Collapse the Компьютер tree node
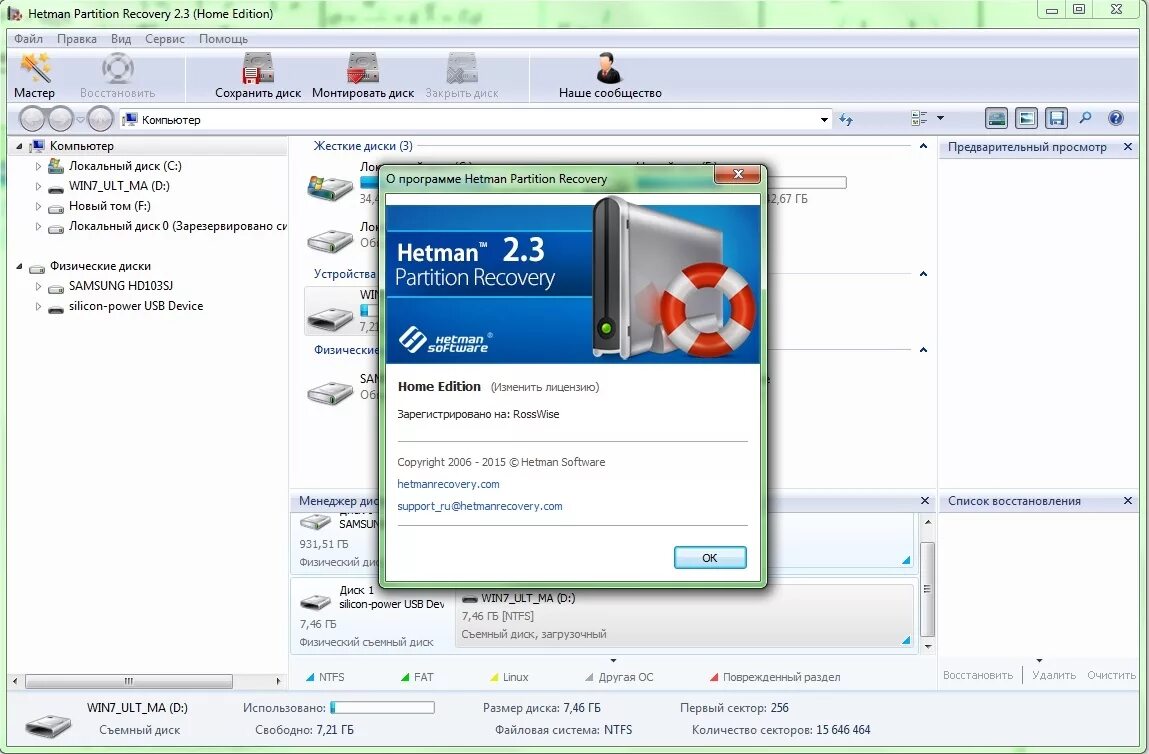The width and height of the screenshot is (1149, 754). coord(19,147)
